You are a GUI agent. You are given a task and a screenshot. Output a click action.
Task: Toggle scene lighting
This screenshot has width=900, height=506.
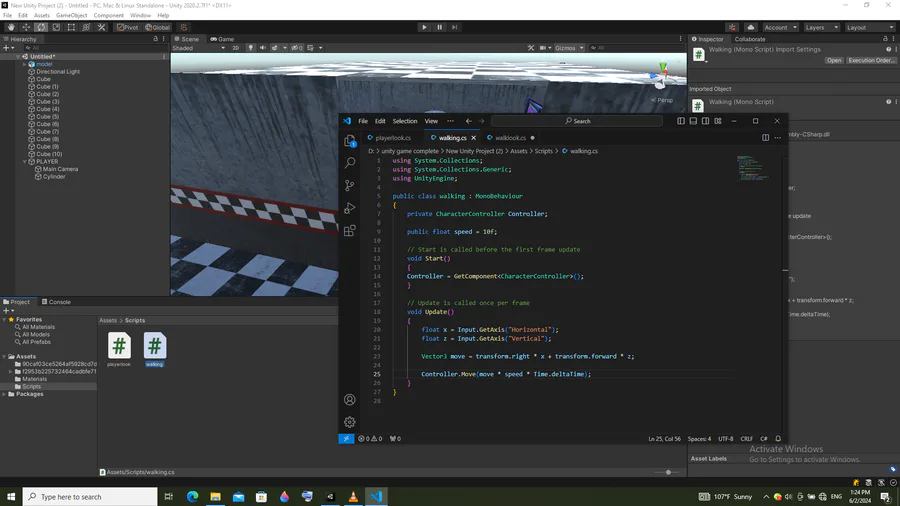[250, 48]
